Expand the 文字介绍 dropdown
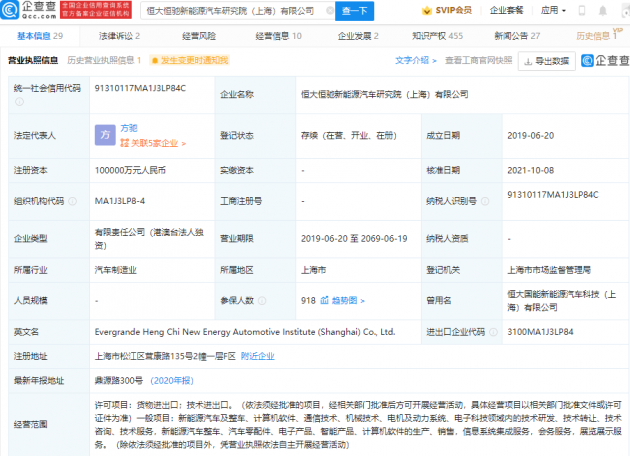Screen dimensions: 630x456 pyautogui.click(x=418, y=60)
